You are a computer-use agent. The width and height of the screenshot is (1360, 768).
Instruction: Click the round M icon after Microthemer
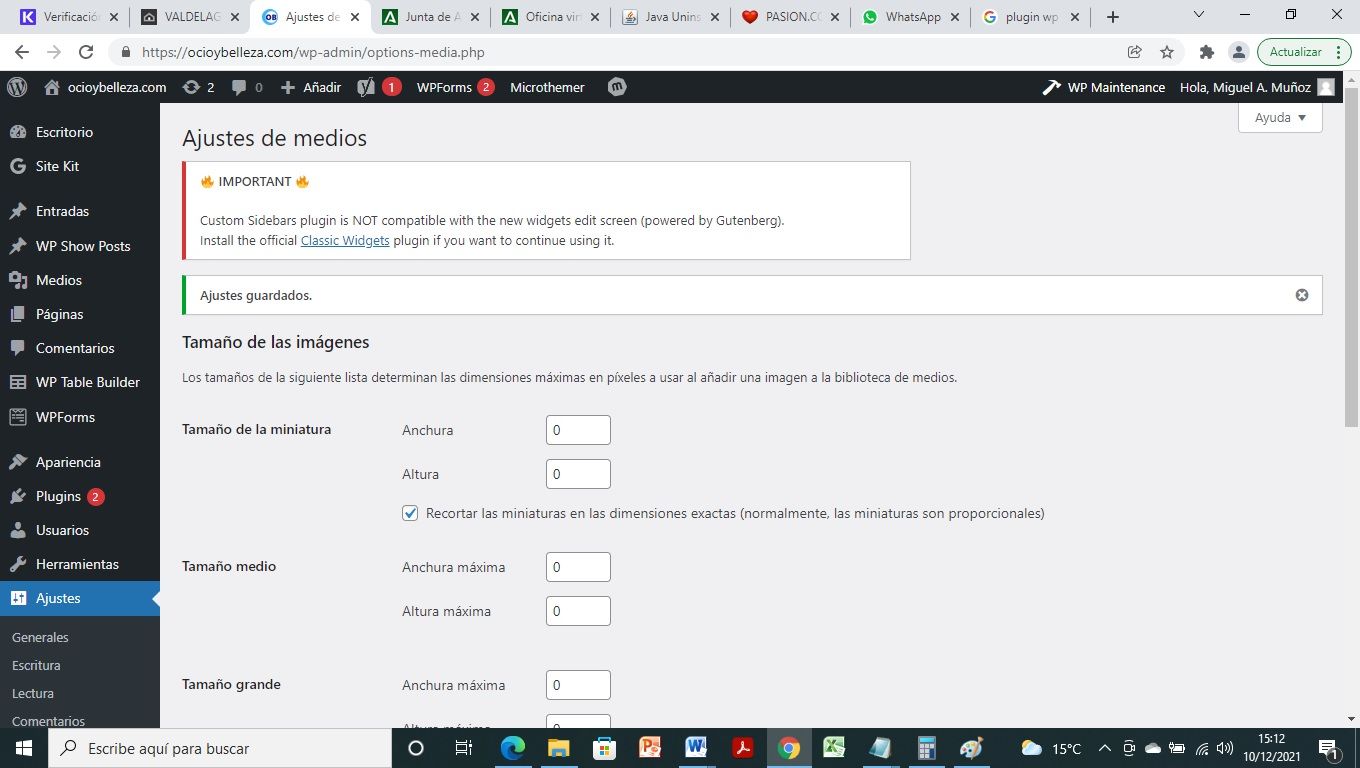(x=617, y=87)
